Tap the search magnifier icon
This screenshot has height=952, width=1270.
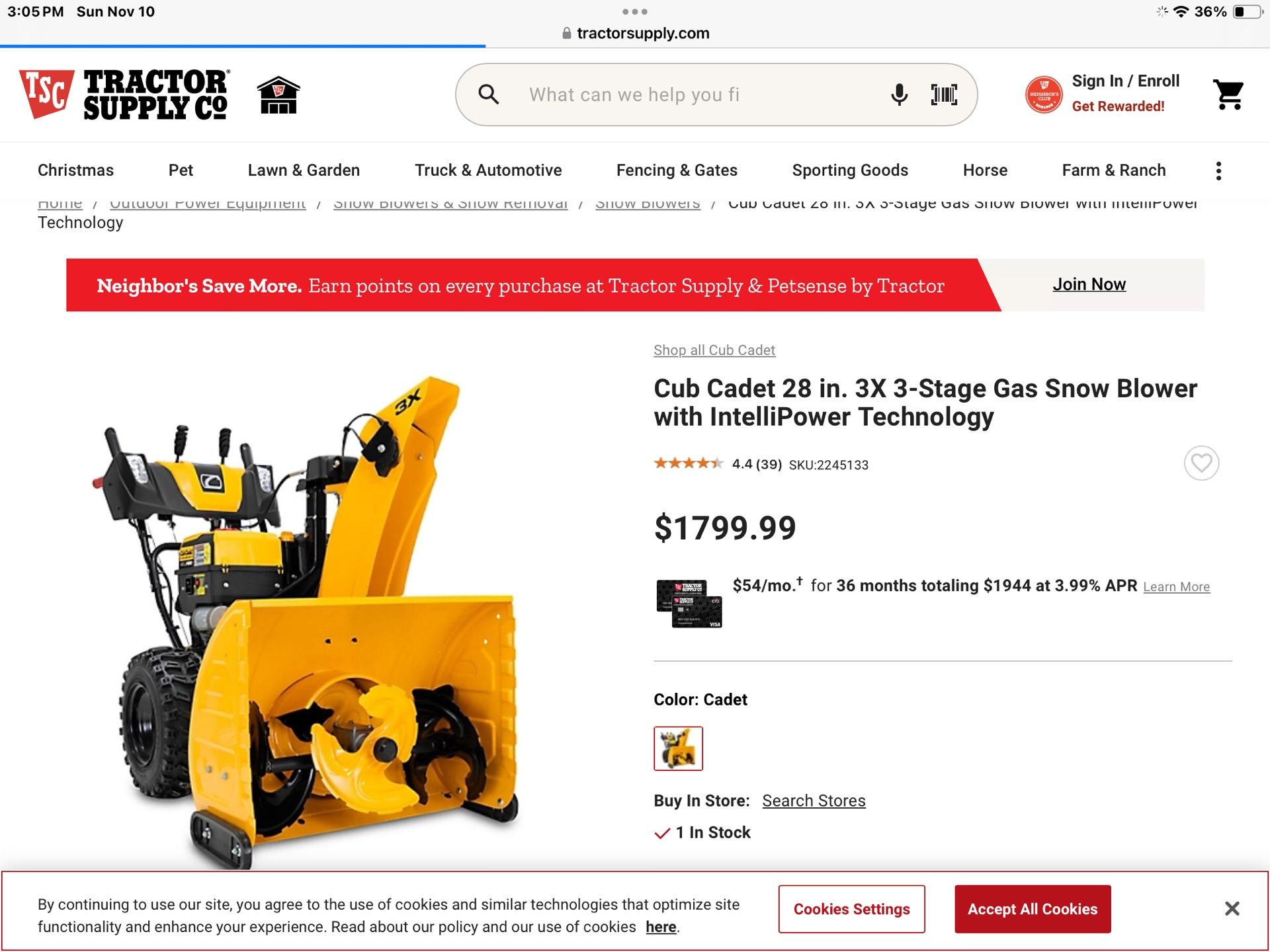[489, 95]
